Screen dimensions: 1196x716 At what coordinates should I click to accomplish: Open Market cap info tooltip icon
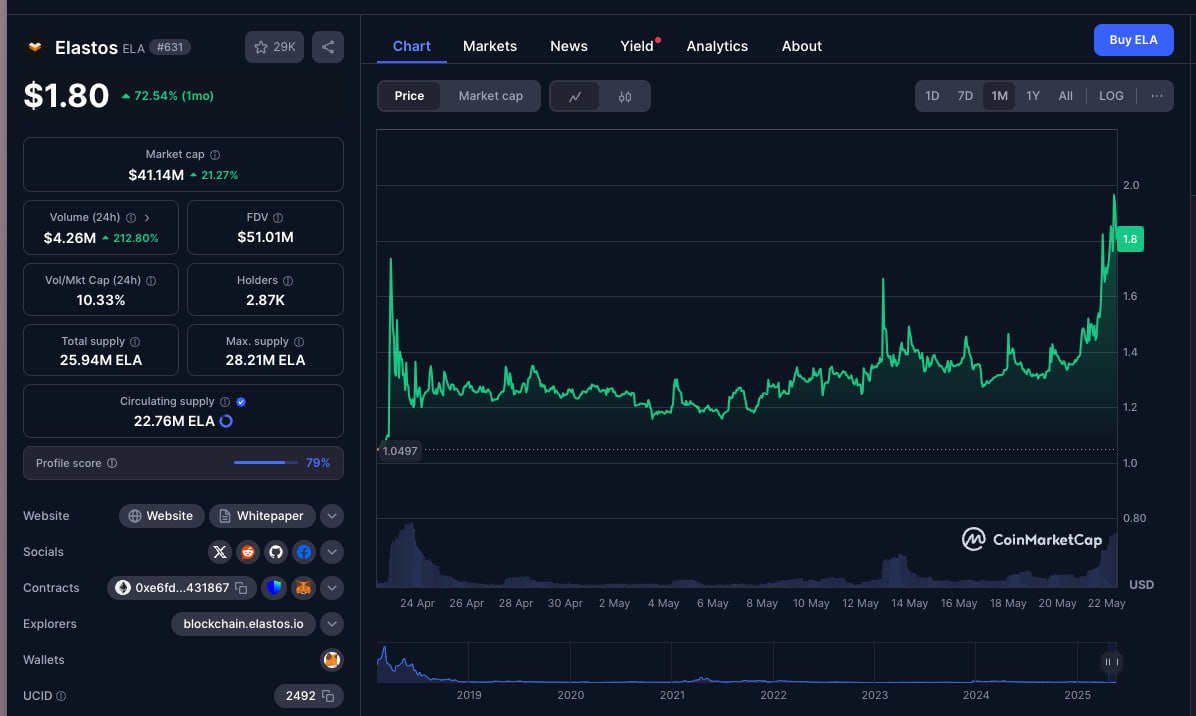215,155
